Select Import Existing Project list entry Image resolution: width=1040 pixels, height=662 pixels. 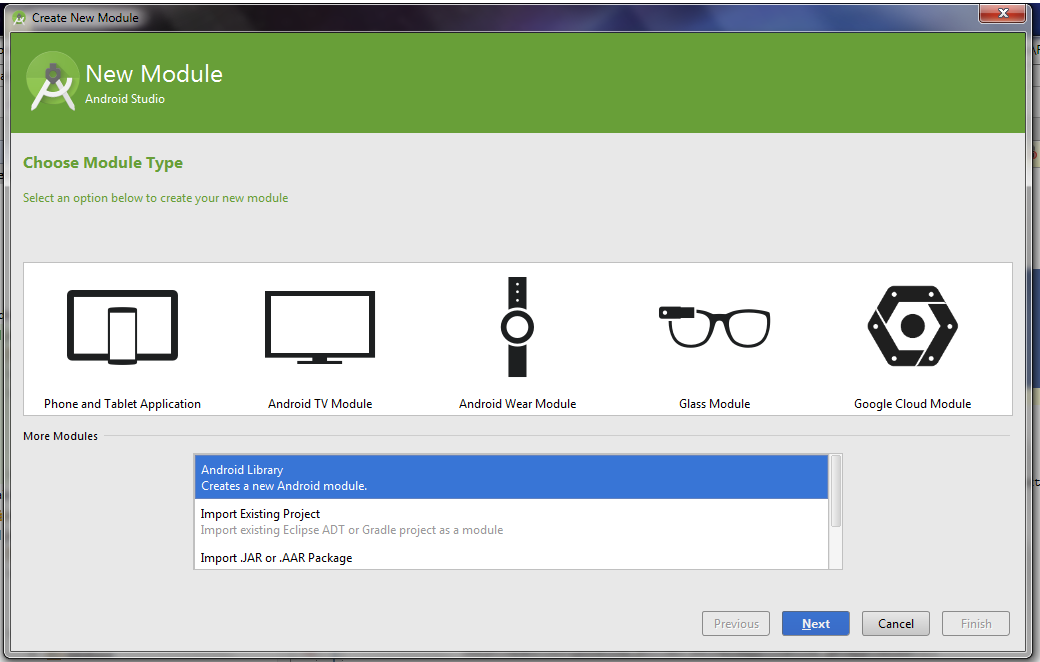click(x=511, y=521)
